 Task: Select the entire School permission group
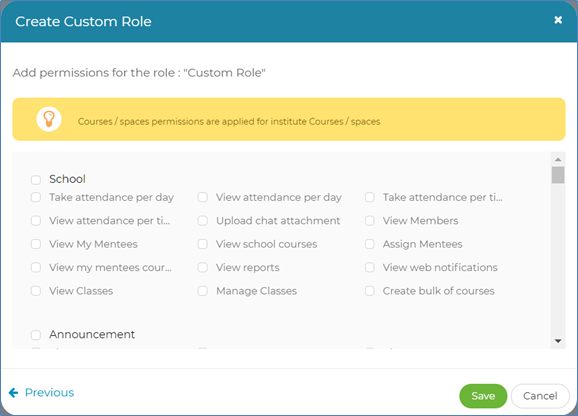pos(36,180)
